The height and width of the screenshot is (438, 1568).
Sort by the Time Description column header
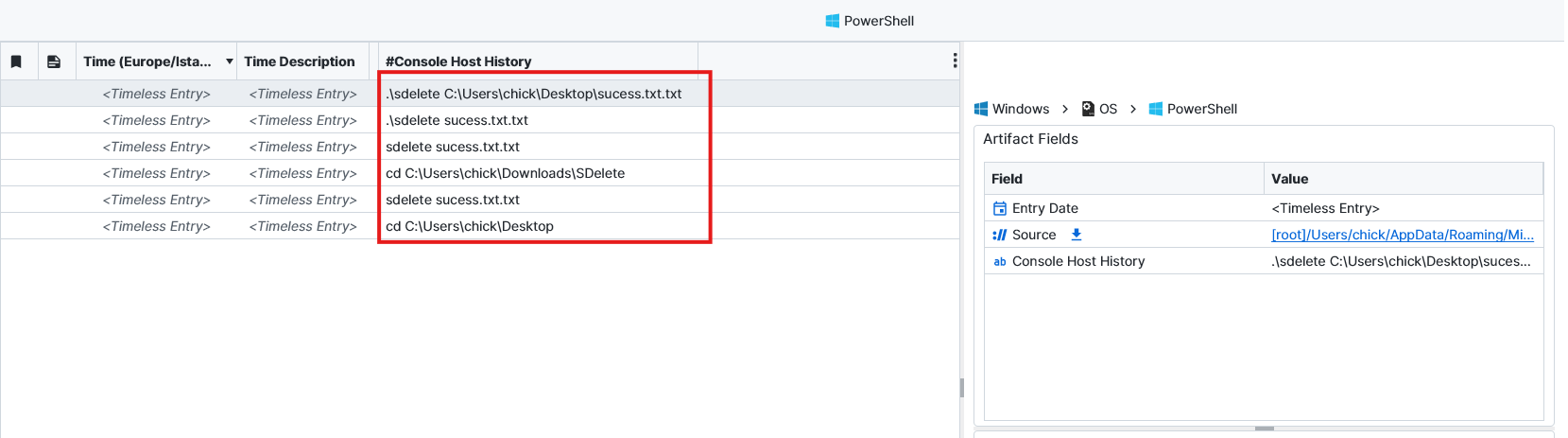(300, 61)
